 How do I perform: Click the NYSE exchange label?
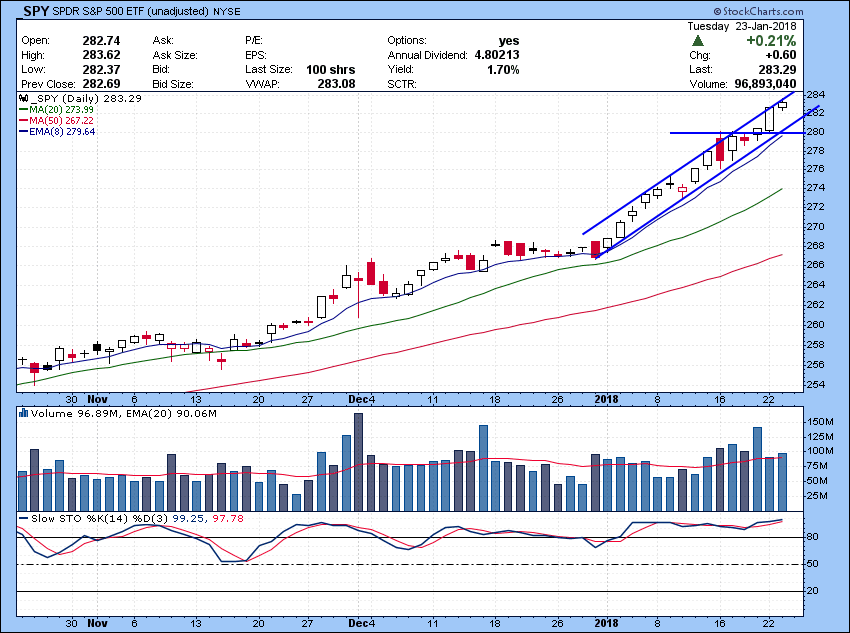(x=227, y=11)
